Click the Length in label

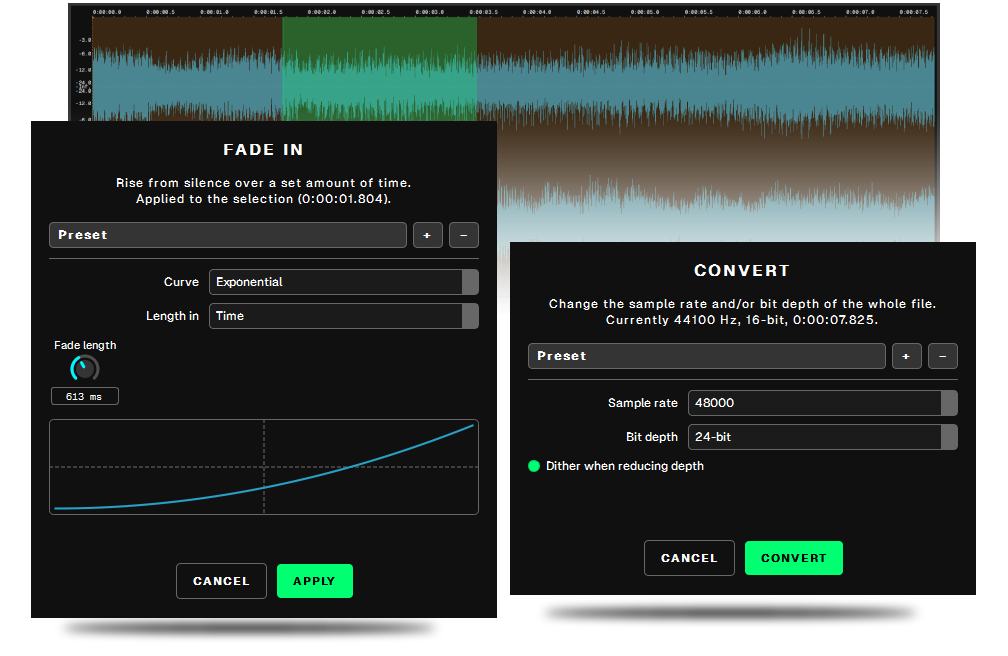(x=172, y=316)
